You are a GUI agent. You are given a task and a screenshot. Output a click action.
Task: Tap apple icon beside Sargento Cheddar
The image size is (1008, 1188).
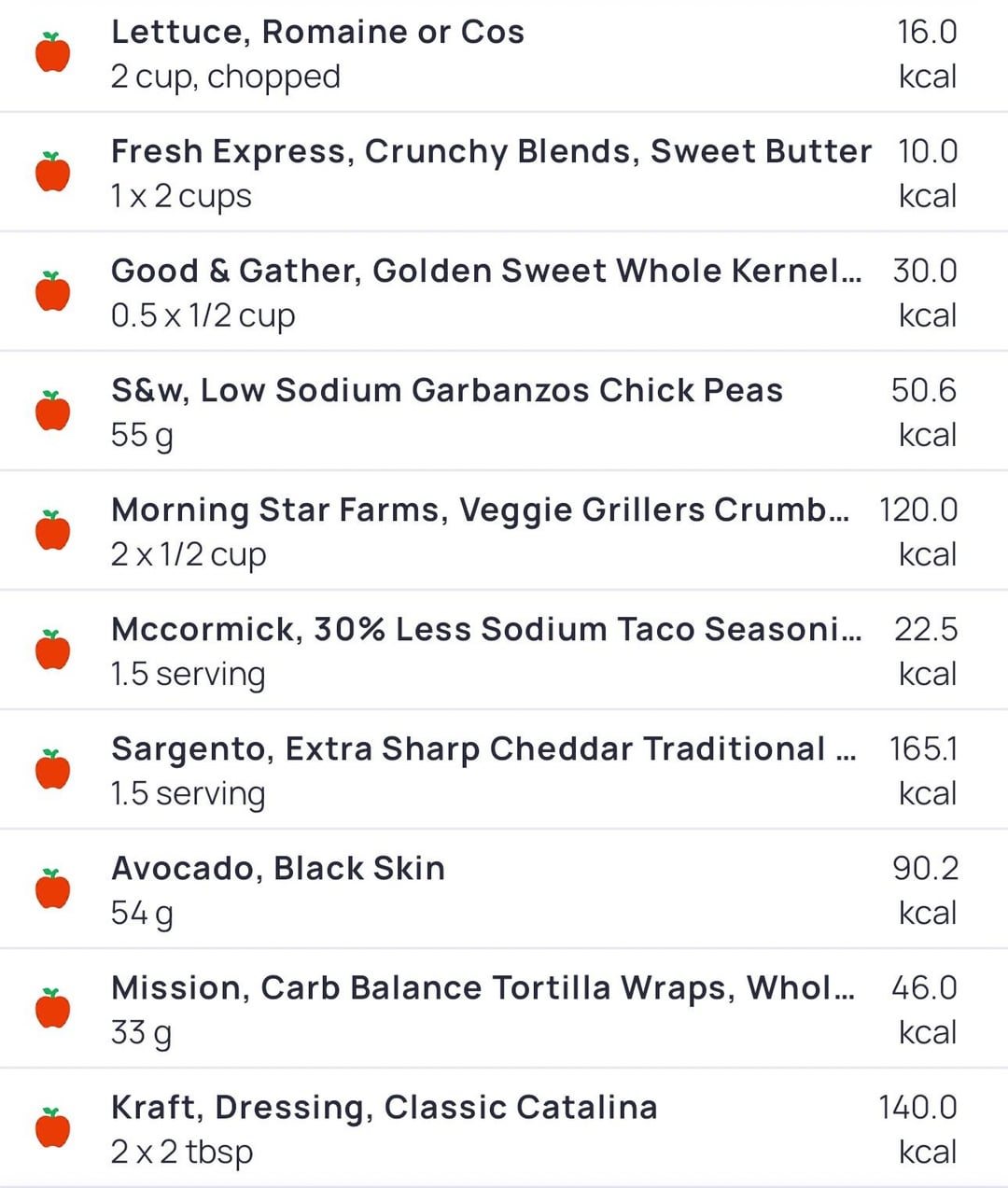point(53,769)
